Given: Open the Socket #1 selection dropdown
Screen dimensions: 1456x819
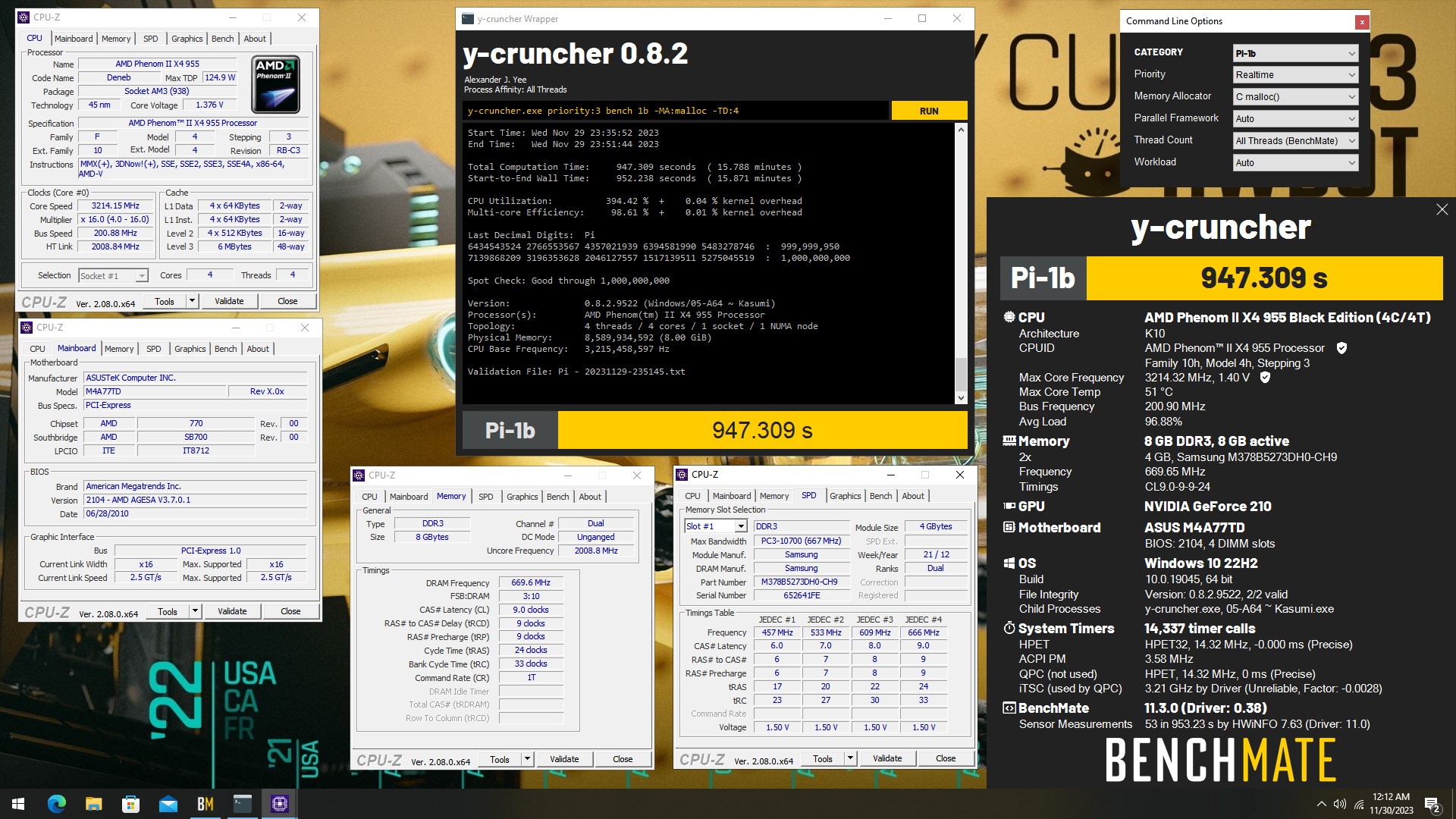Looking at the screenshot, I should [113, 276].
